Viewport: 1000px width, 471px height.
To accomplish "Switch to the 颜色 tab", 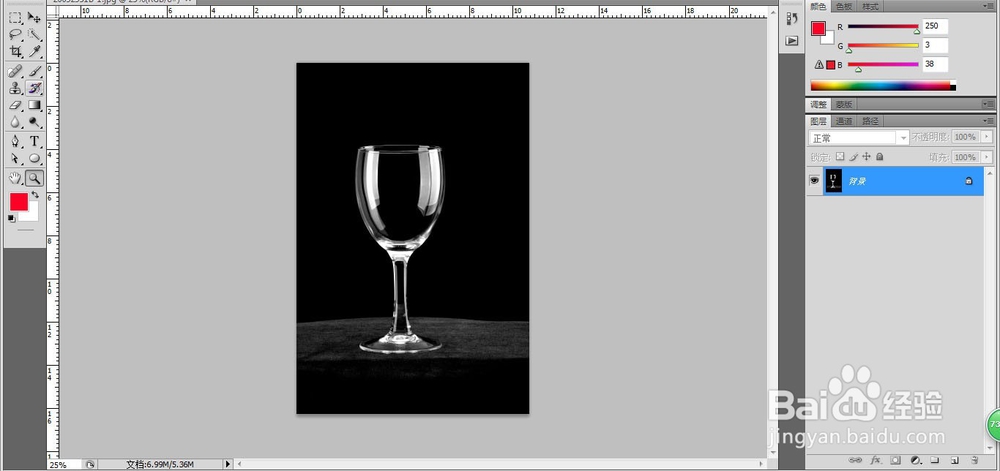I will [x=818, y=6].
